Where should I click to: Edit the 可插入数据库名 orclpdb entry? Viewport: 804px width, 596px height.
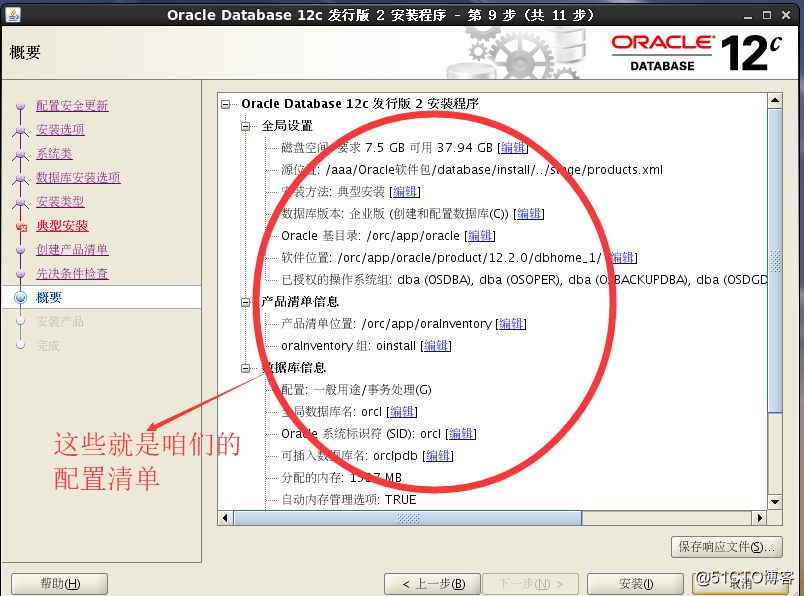438,456
